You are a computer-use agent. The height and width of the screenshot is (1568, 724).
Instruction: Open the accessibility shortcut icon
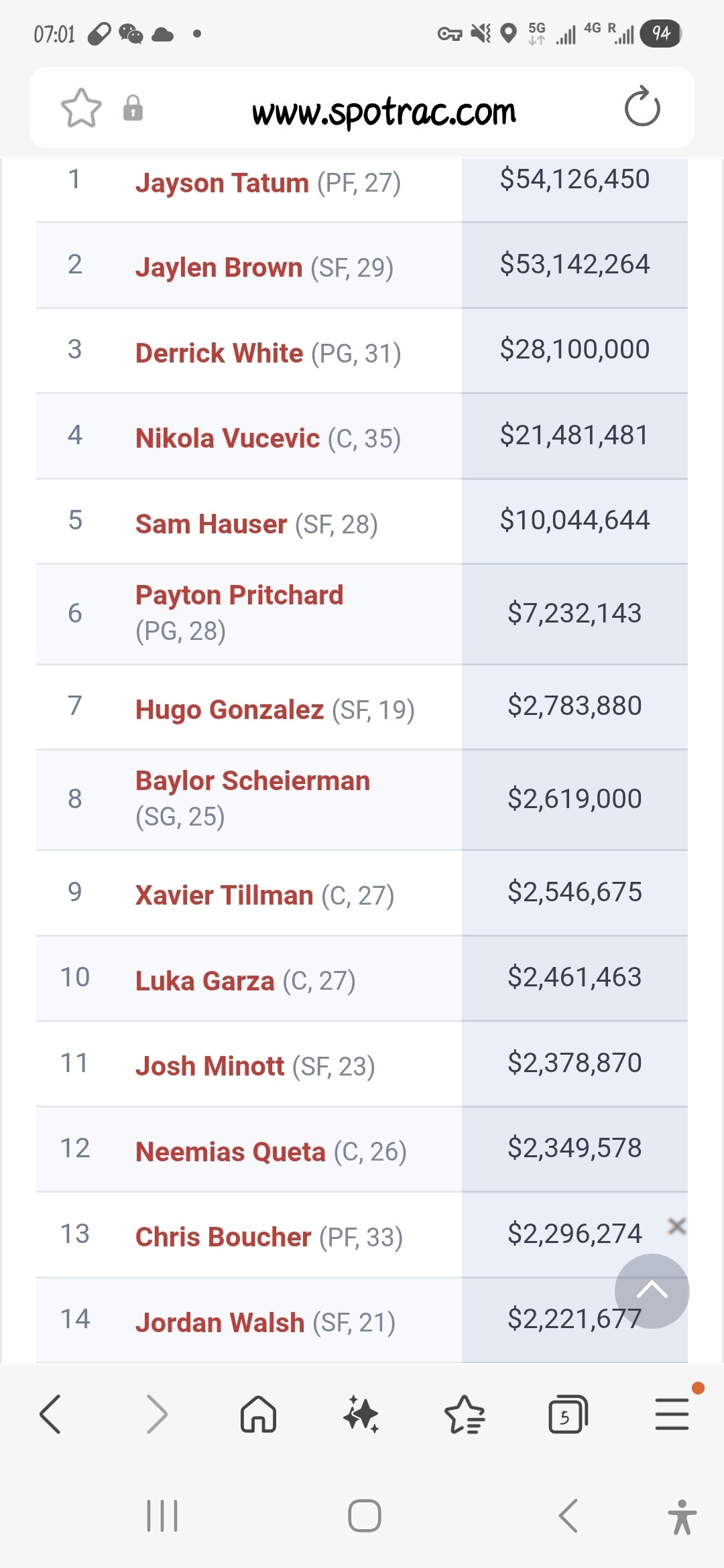682,1517
